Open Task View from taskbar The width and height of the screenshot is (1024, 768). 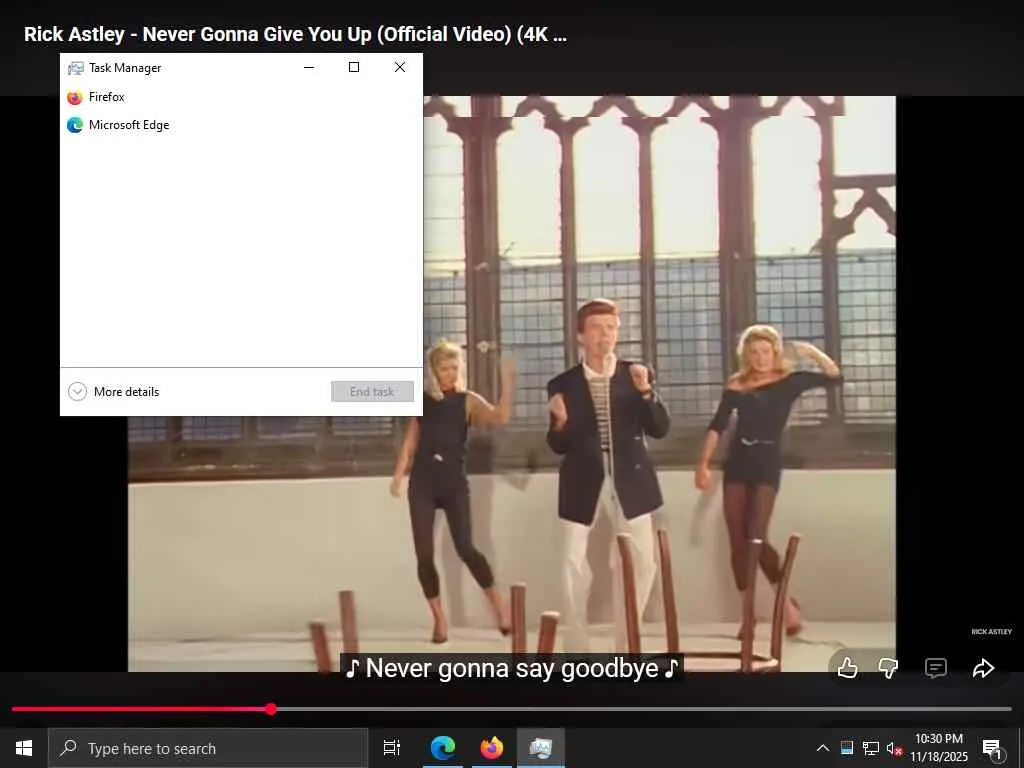pos(392,748)
